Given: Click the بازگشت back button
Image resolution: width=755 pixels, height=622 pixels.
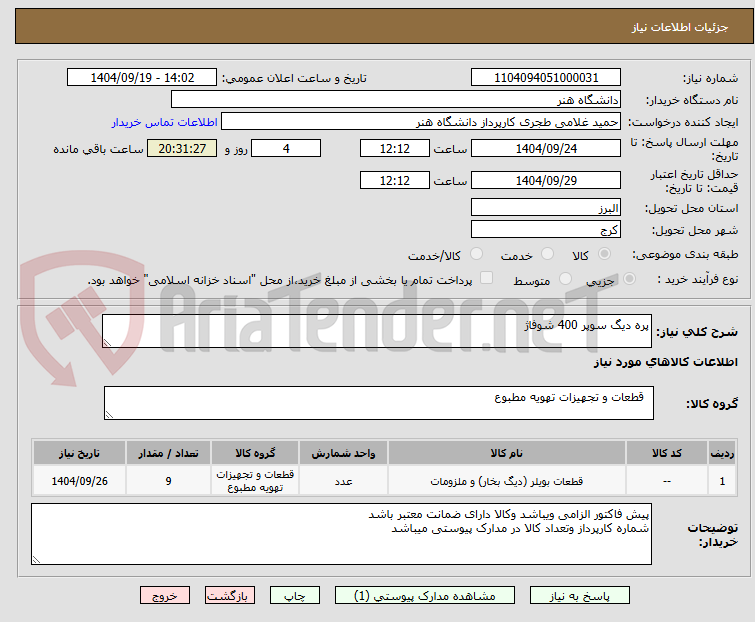Looking at the screenshot, I should pyautogui.click(x=230, y=596).
